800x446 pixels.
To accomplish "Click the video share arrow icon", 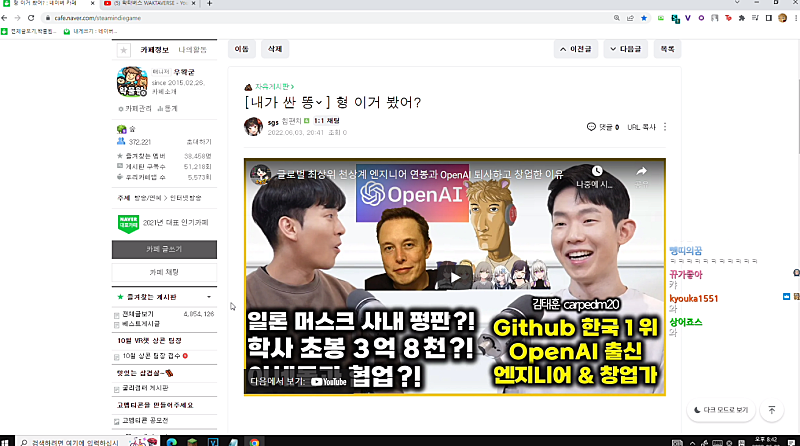I will click(641, 171).
